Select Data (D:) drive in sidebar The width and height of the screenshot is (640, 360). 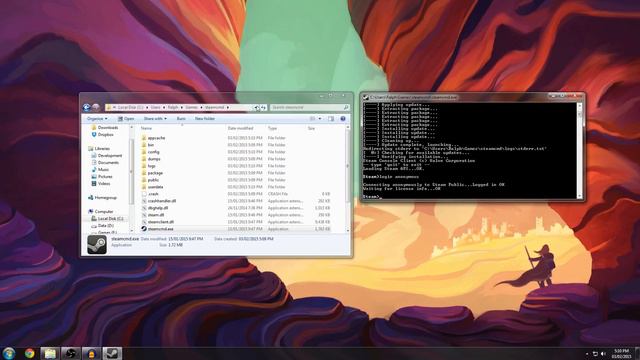point(102,226)
